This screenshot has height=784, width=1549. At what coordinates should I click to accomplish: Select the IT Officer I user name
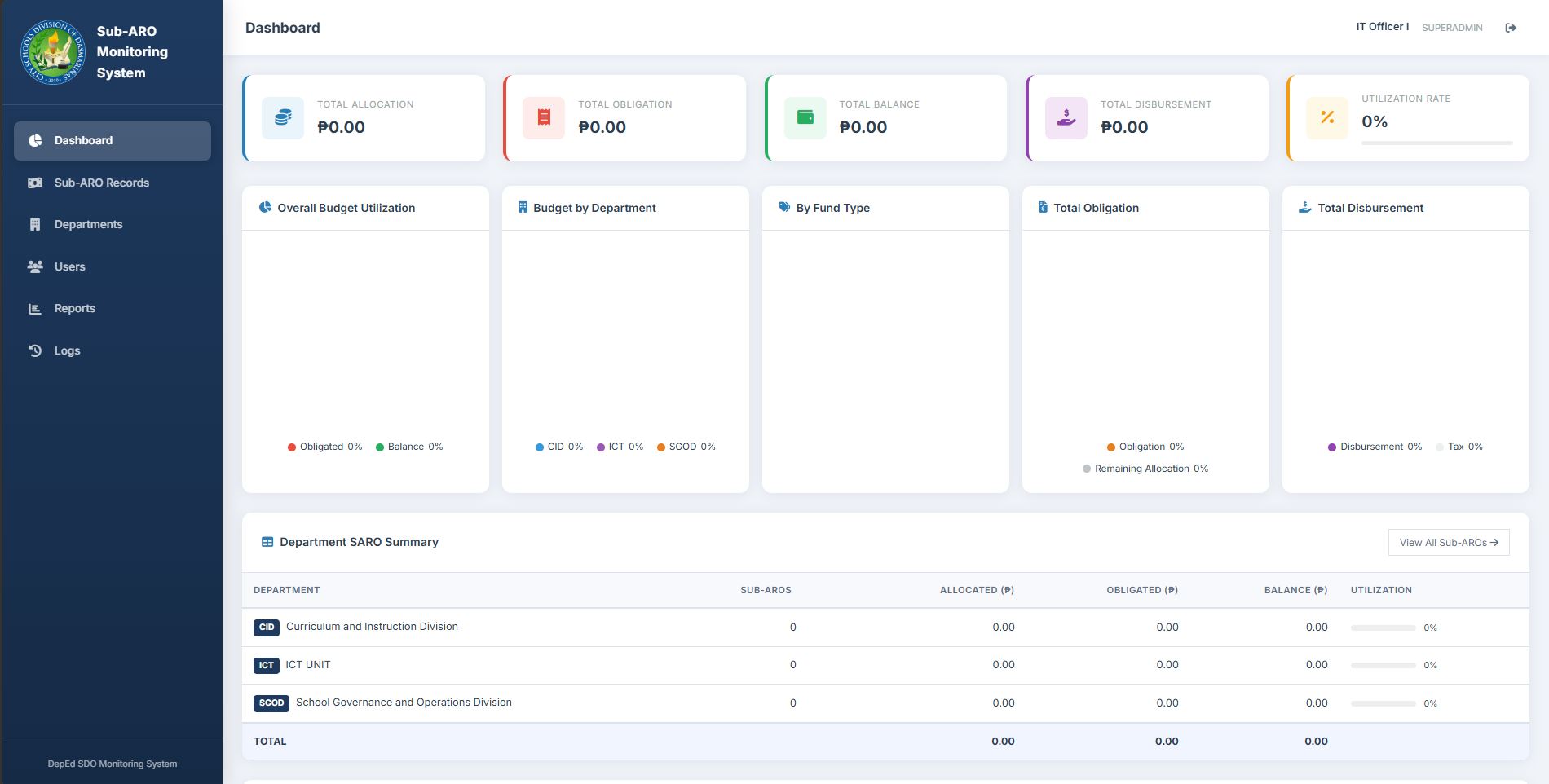coord(1382,27)
